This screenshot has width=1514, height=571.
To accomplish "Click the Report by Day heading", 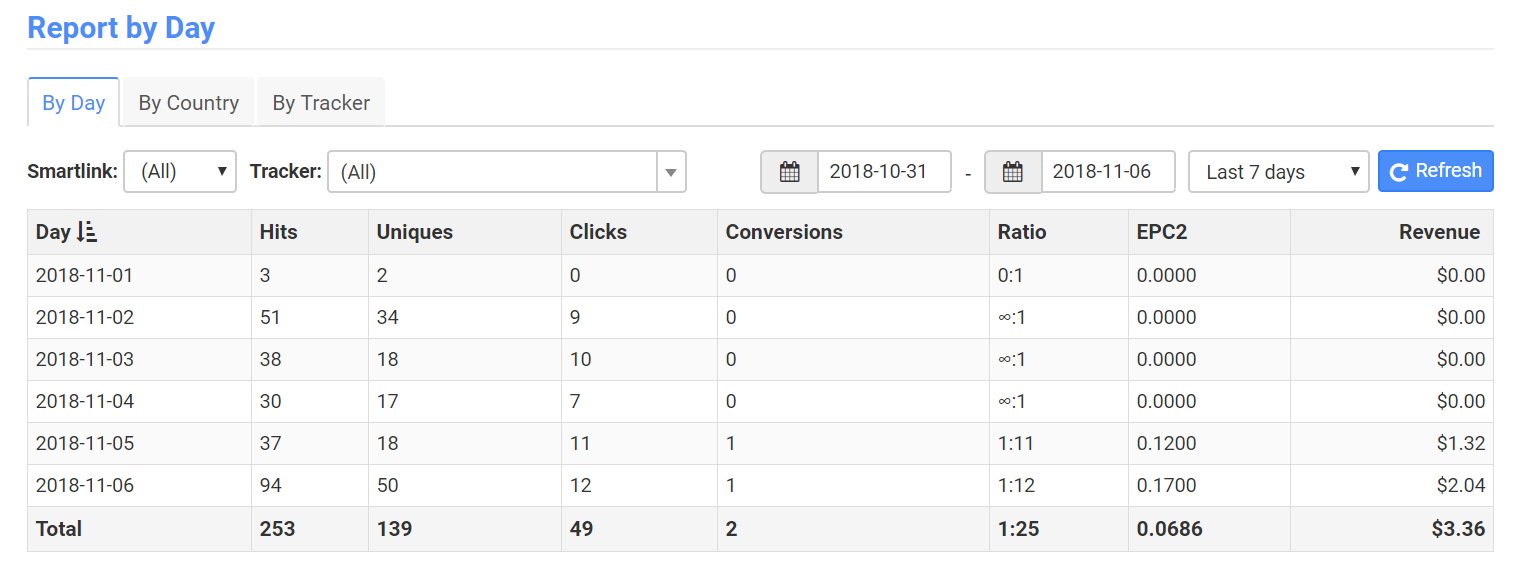I will click(x=121, y=28).
